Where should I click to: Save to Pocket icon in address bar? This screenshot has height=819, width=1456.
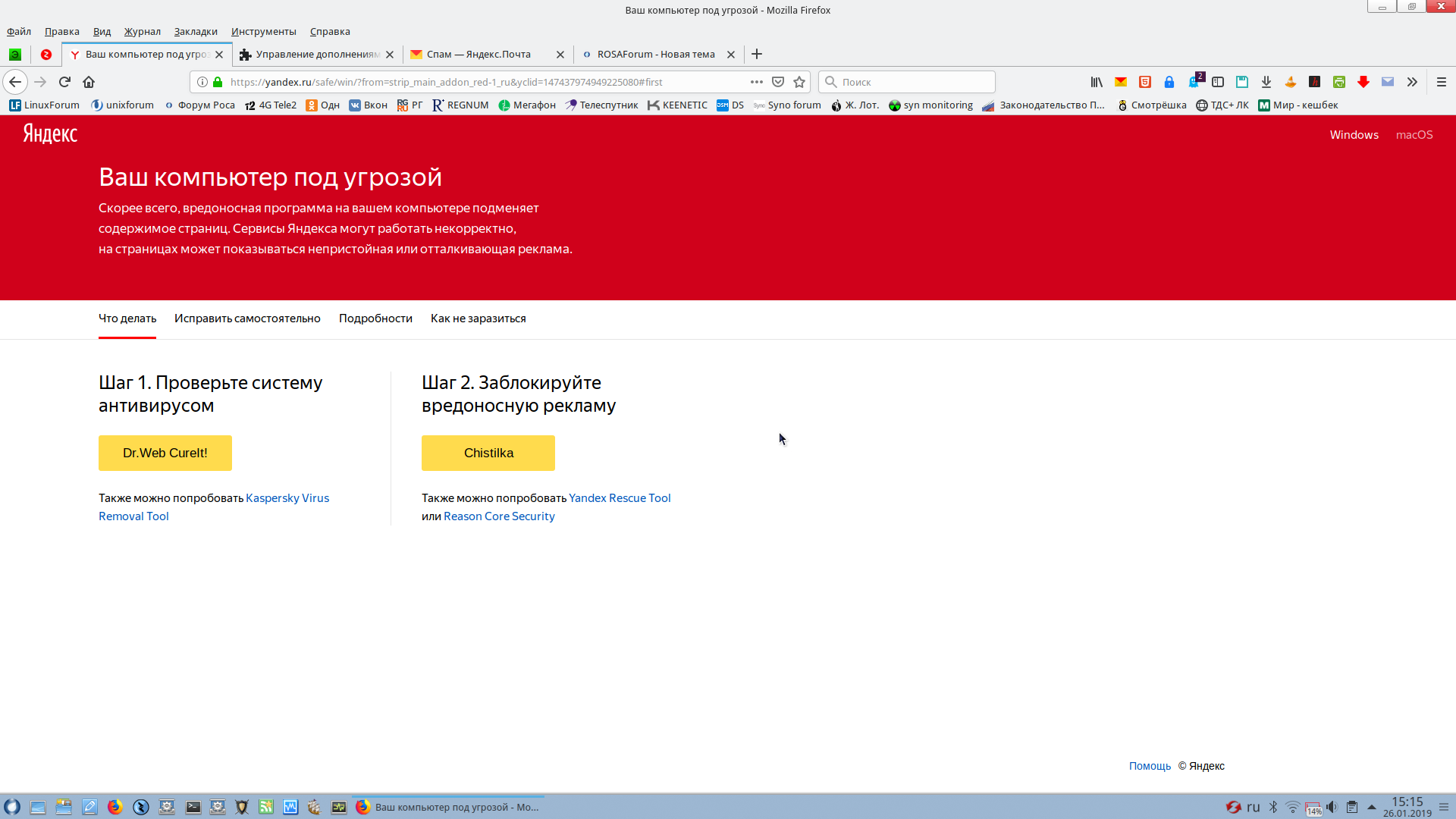pyautogui.click(x=778, y=82)
